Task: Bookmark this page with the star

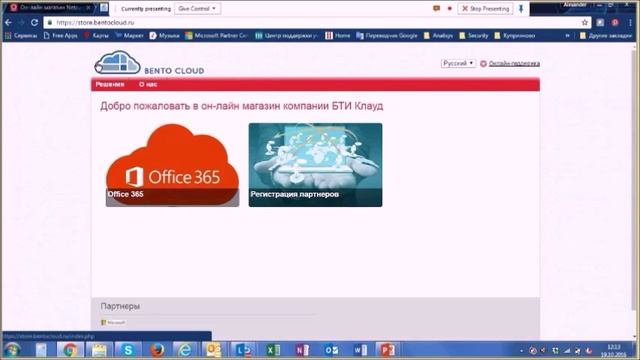Action: (x=584, y=22)
